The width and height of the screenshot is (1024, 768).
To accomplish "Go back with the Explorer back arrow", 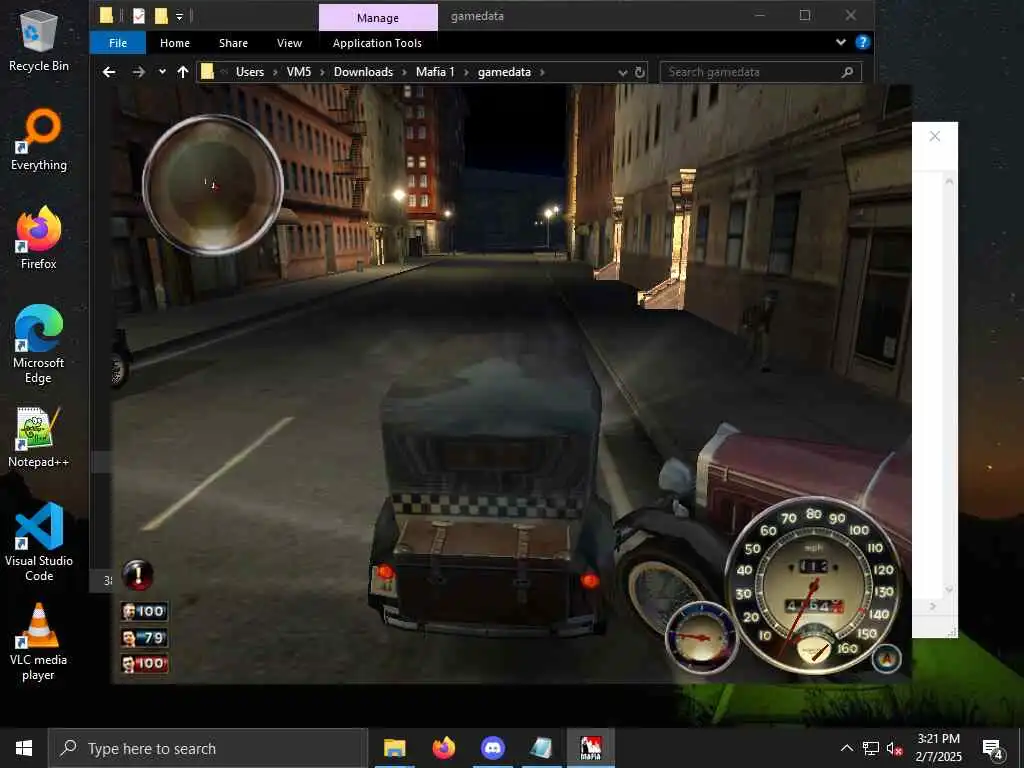I will click(x=109, y=72).
